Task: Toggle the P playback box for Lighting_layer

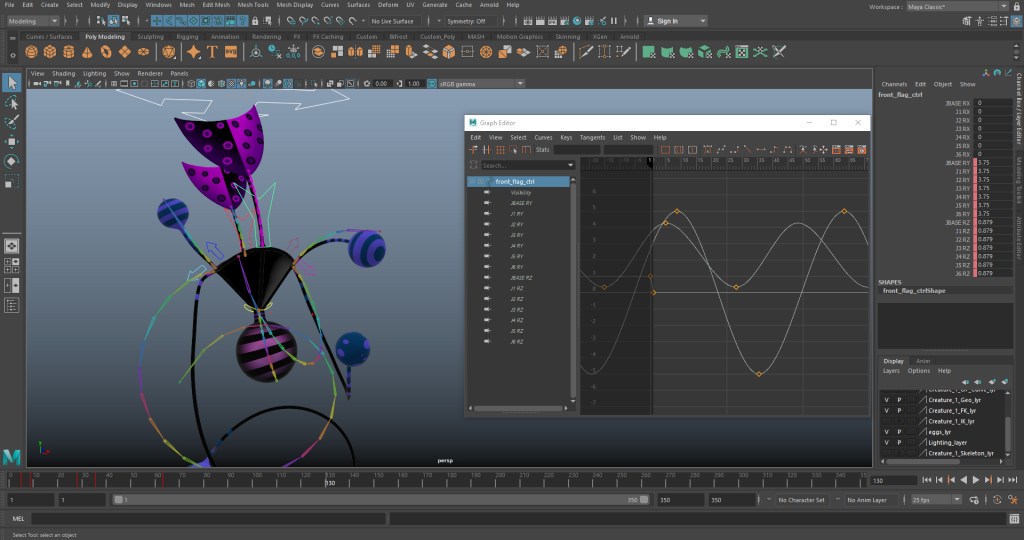Action: point(898,442)
